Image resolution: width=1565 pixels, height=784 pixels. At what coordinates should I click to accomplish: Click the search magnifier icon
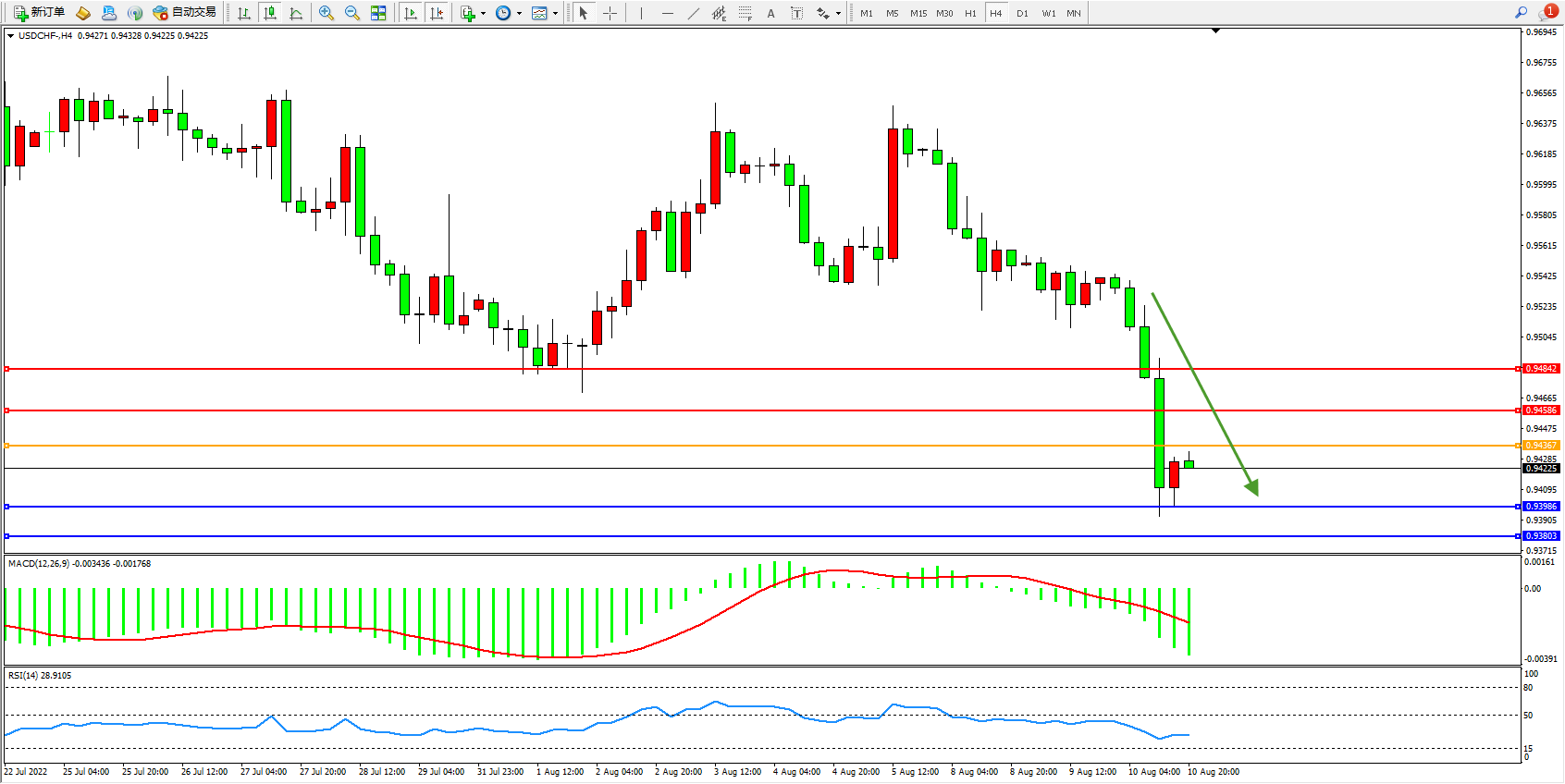(1521, 12)
